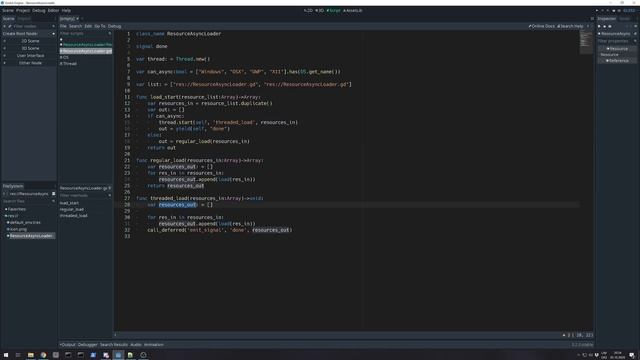
Task: Open the [empty] scene tab
Action: click(69, 19)
